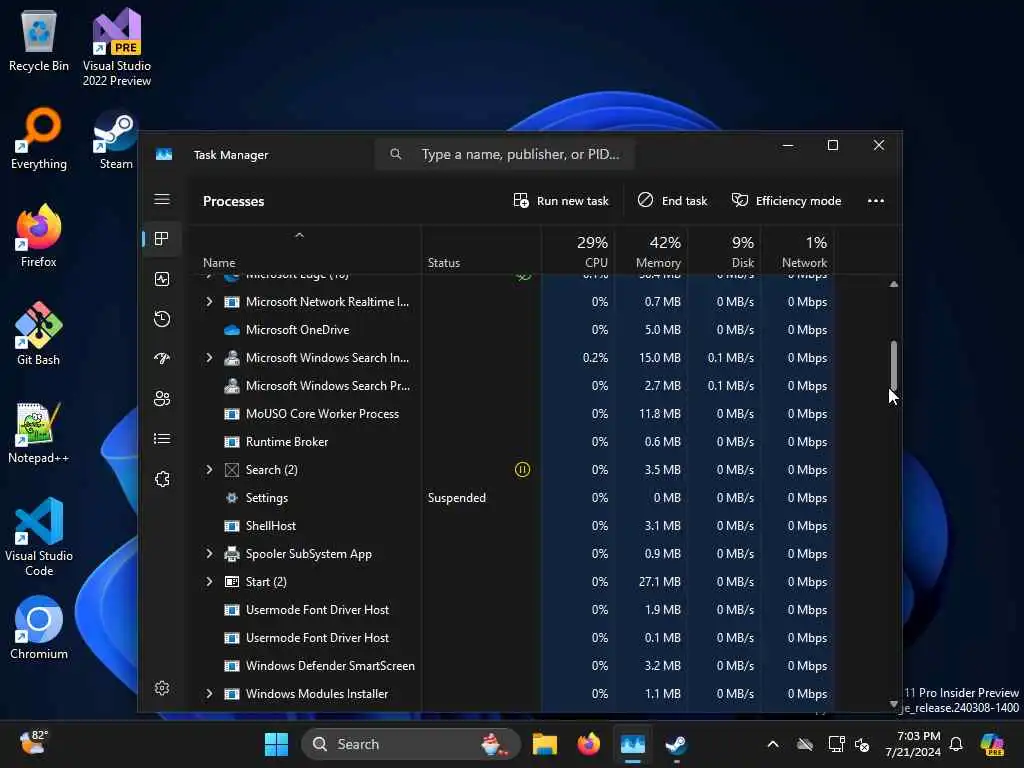Sort processes by the Memory column
Viewport: 1024px width, 768px height.
pos(651,251)
